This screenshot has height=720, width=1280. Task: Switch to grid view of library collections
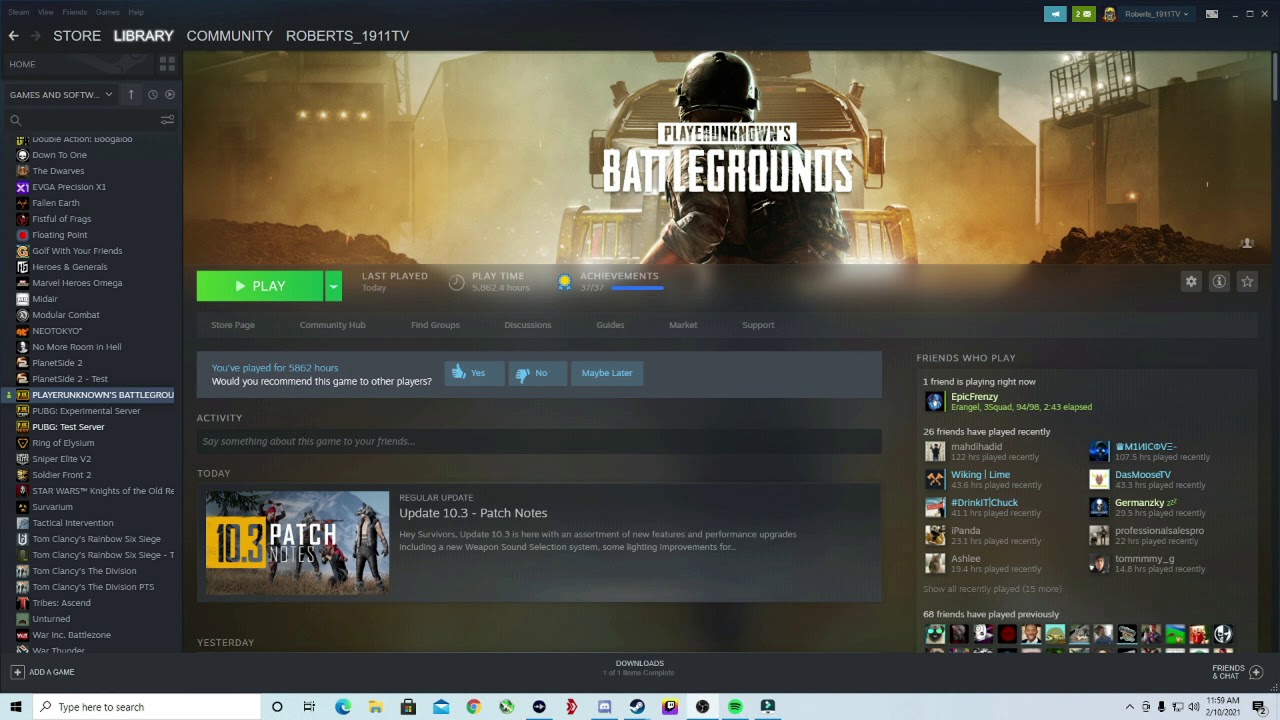tap(167, 64)
